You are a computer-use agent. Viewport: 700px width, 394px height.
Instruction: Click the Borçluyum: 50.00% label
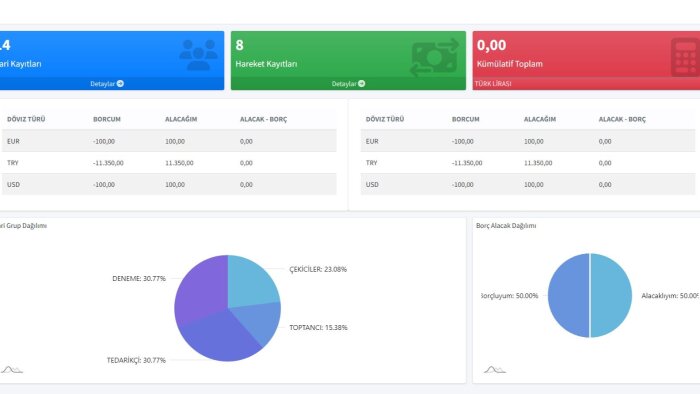pyautogui.click(x=509, y=295)
